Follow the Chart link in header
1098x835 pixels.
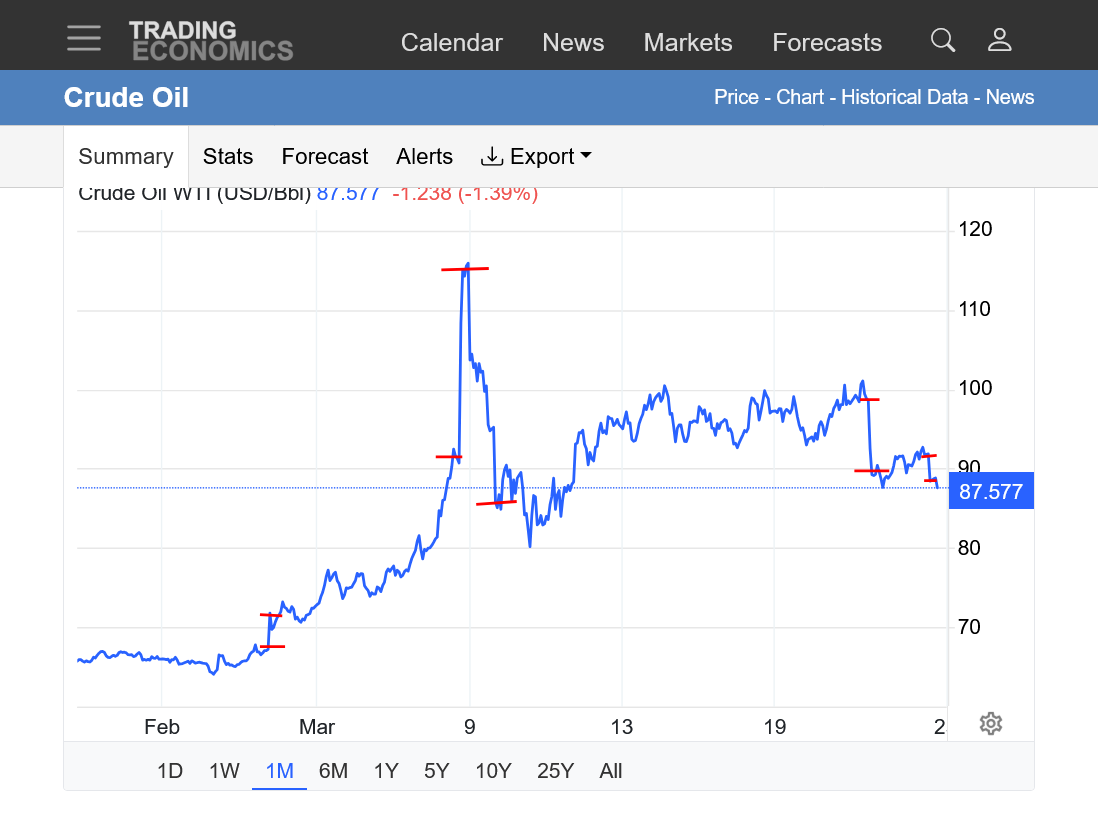pyautogui.click(x=800, y=97)
